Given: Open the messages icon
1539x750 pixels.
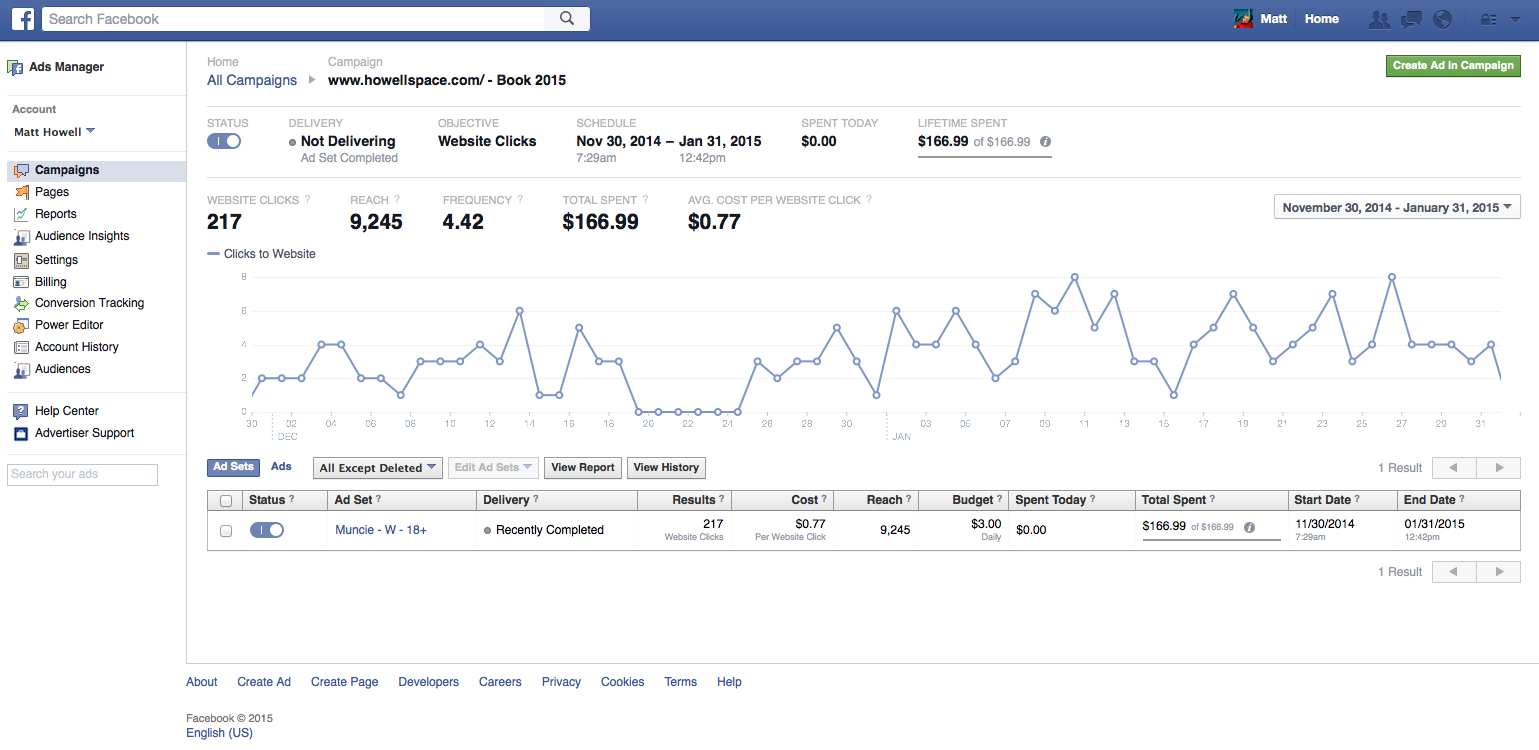Looking at the screenshot, I should pyautogui.click(x=1411, y=19).
